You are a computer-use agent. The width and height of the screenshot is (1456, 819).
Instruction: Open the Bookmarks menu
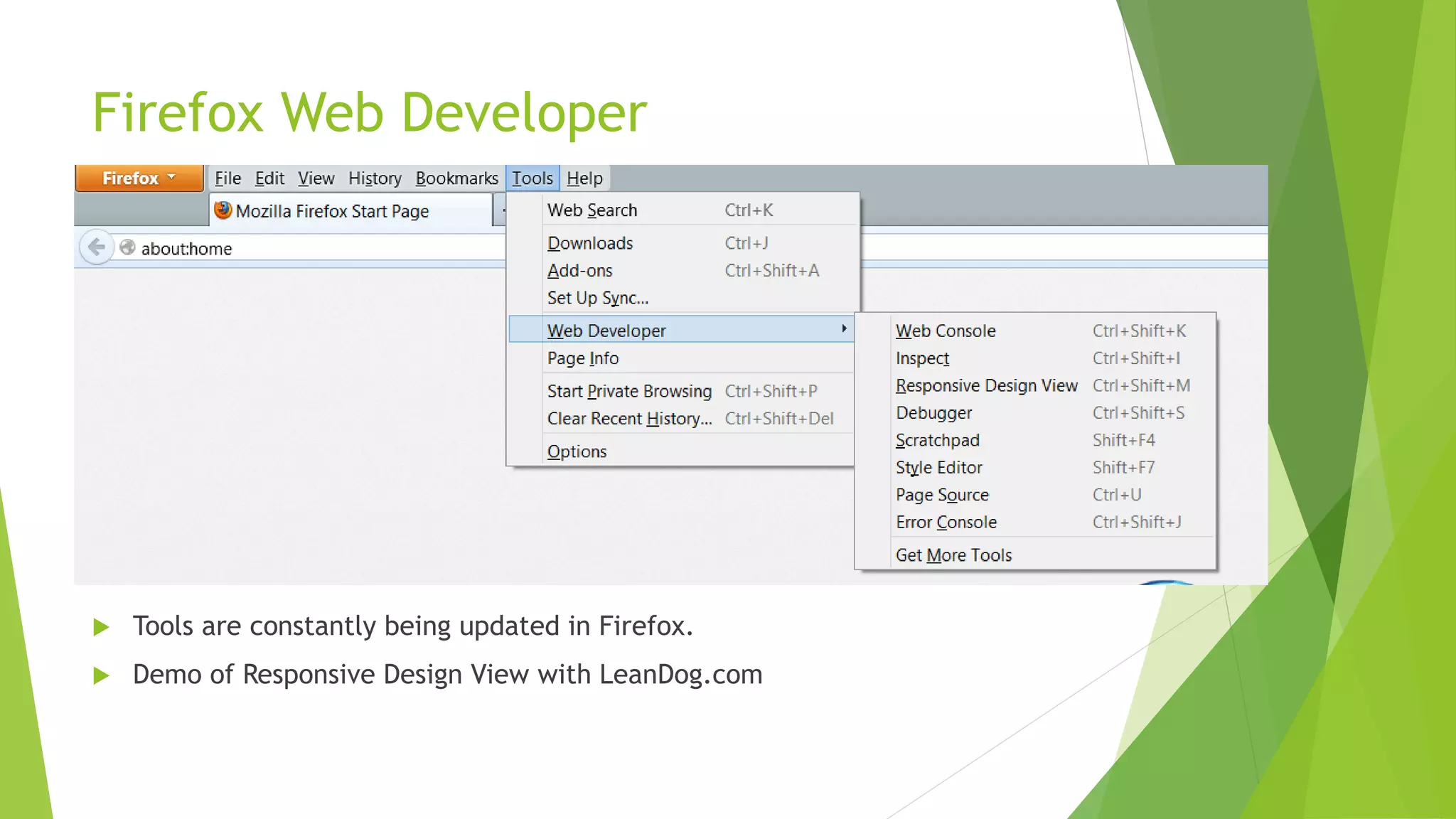point(456,178)
